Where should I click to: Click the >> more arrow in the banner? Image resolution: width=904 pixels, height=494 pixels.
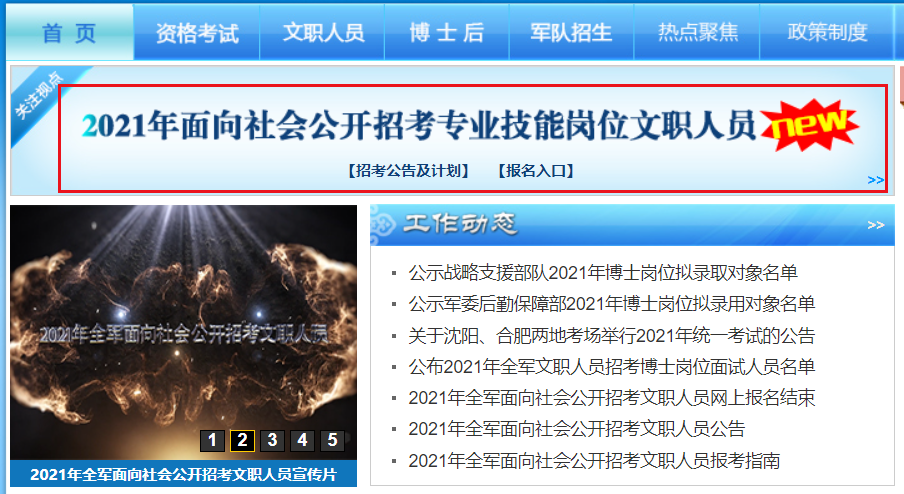pos(875,180)
